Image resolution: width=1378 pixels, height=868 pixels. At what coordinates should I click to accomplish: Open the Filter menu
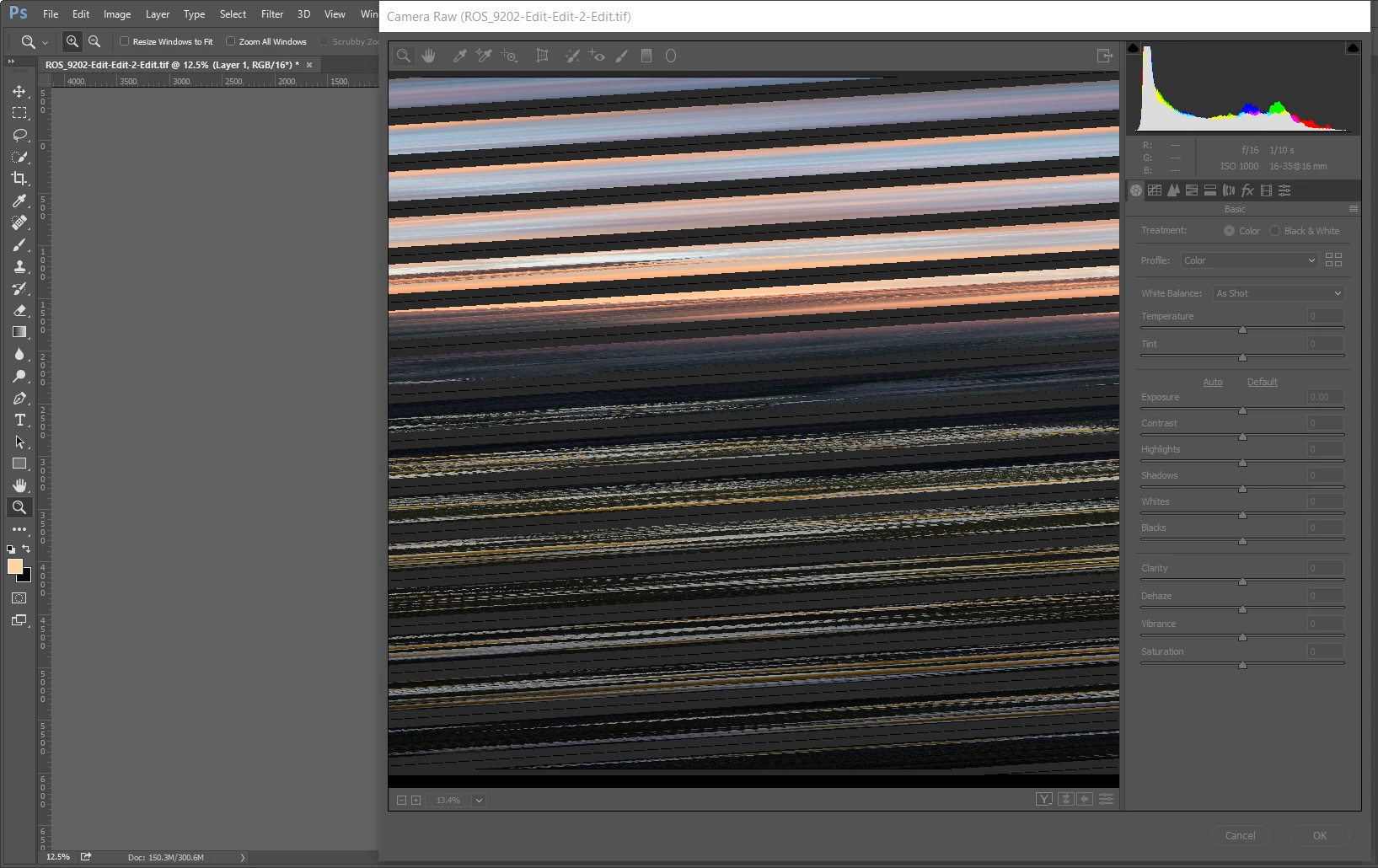pos(272,13)
